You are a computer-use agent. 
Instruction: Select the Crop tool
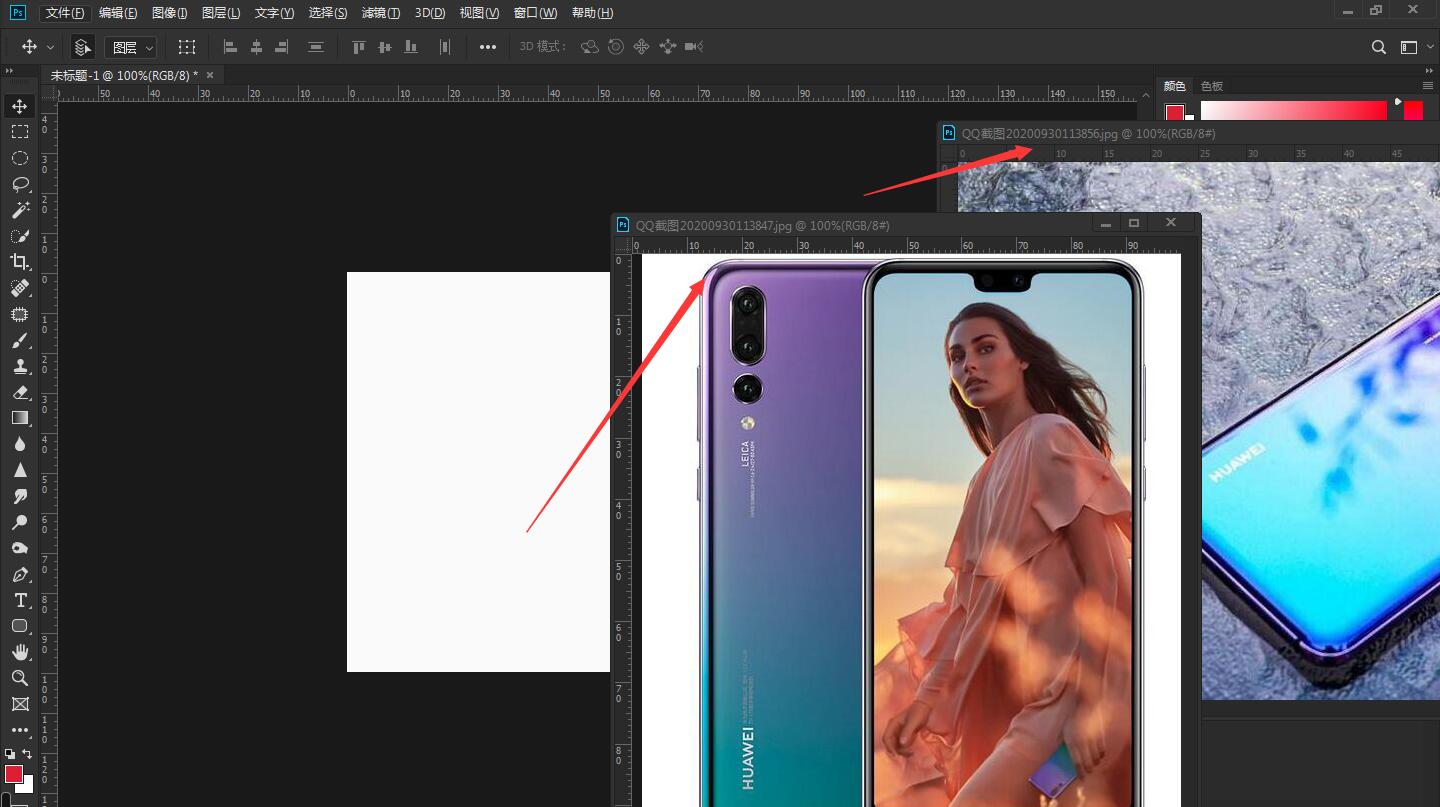point(19,262)
